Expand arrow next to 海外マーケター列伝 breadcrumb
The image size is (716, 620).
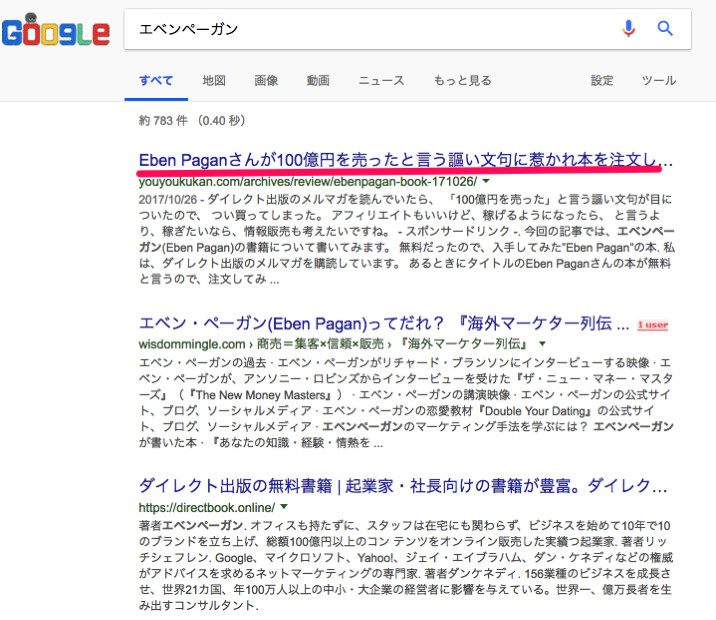[542, 343]
